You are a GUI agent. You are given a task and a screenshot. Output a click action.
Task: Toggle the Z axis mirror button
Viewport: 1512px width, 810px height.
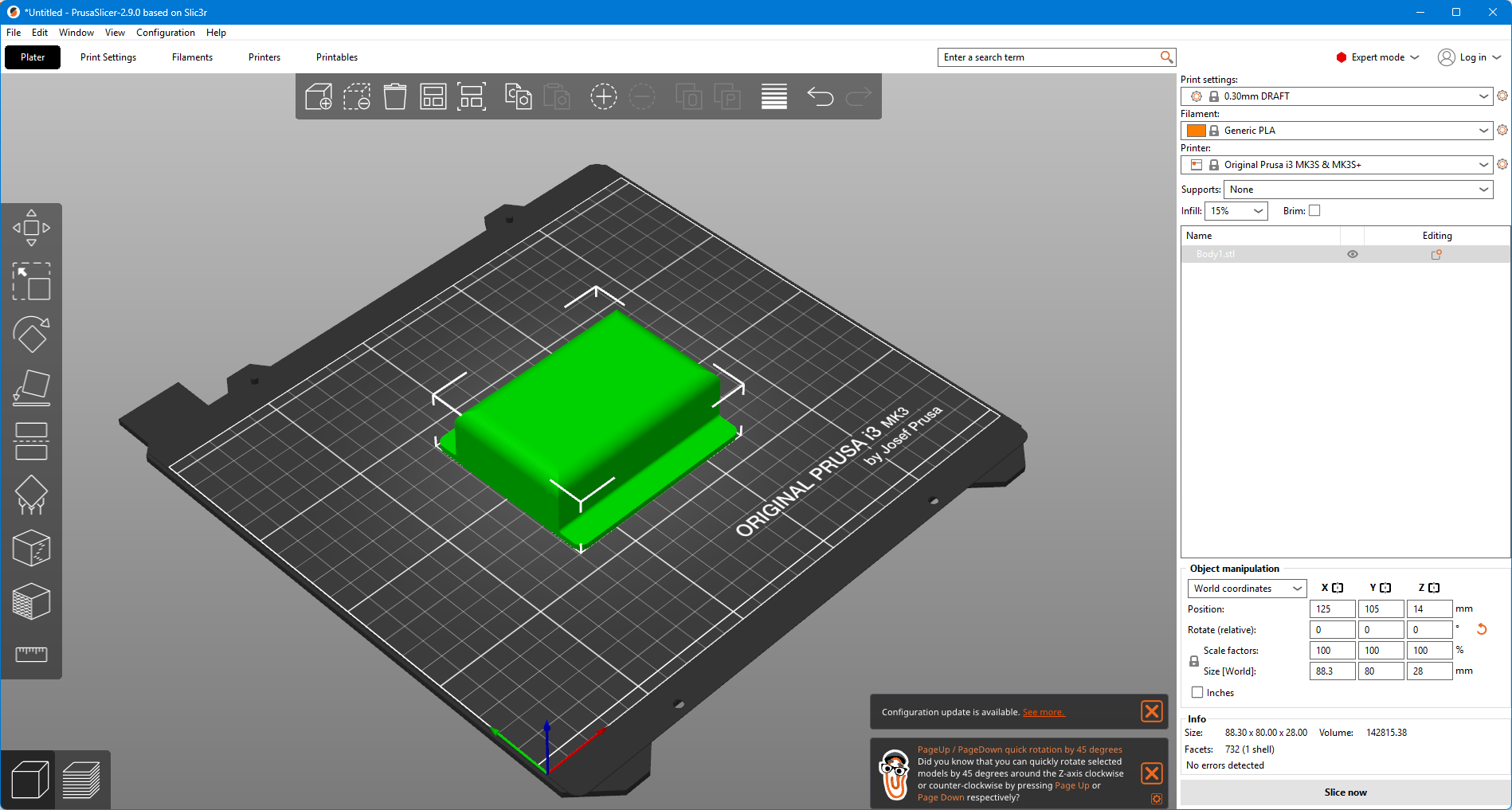point(1434,588)
